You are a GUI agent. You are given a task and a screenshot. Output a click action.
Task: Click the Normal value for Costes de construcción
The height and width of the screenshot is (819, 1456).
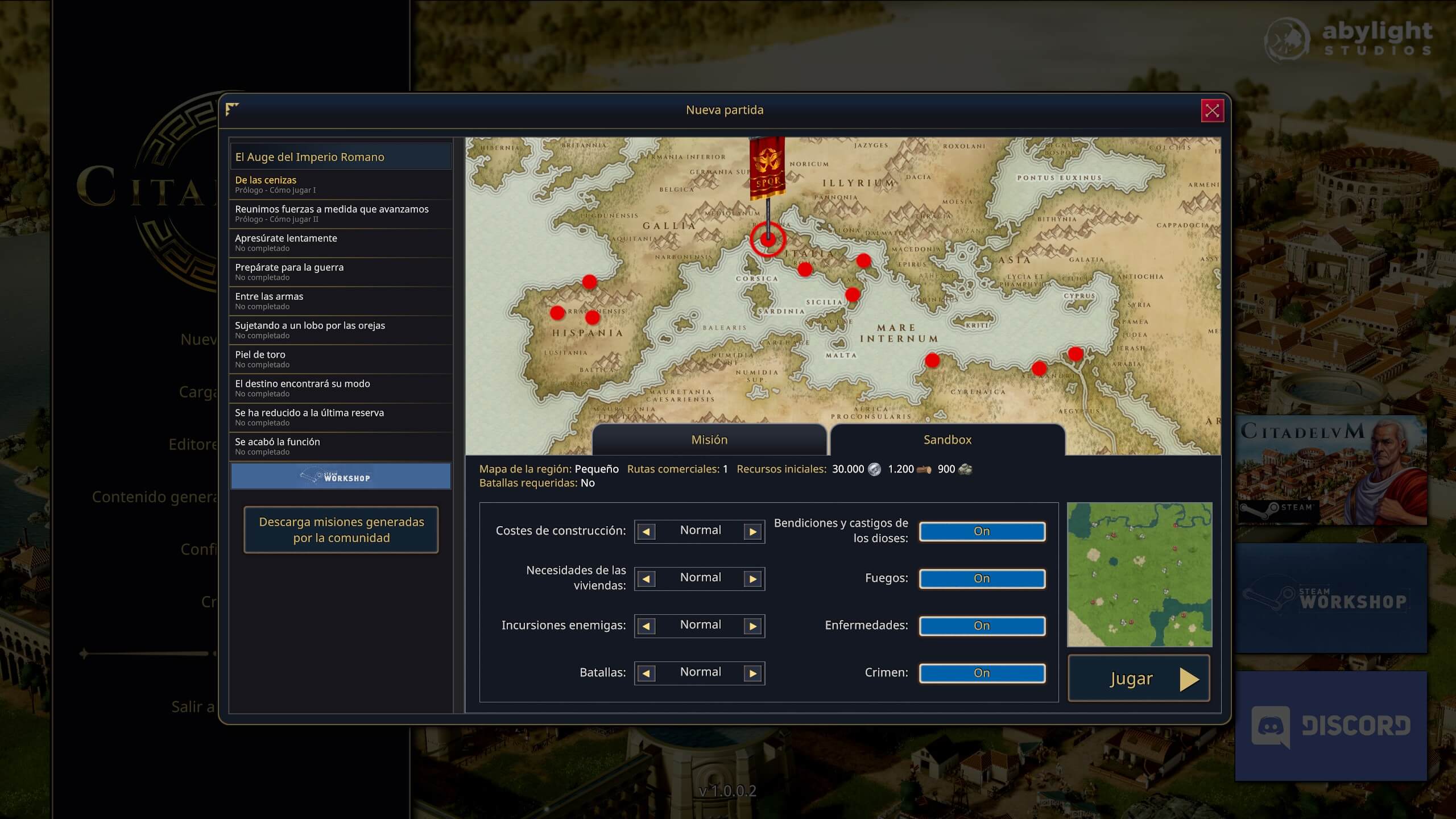[700, 530]
